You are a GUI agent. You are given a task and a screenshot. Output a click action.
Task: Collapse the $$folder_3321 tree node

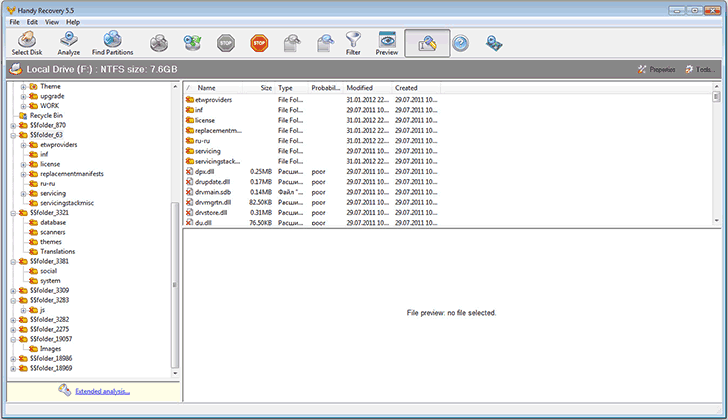(13, 213)
